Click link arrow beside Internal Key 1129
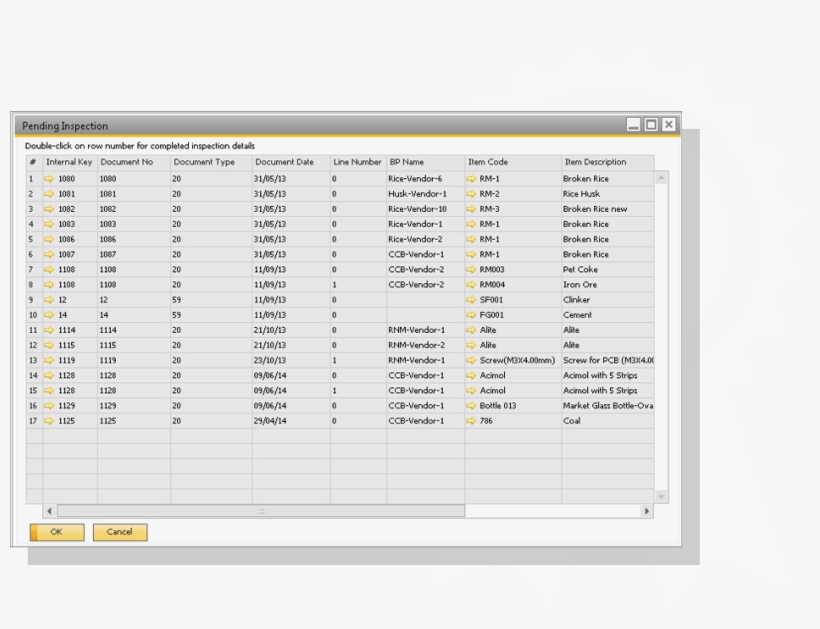Viewport: 820px width, 629px height. tap(49, 406)
